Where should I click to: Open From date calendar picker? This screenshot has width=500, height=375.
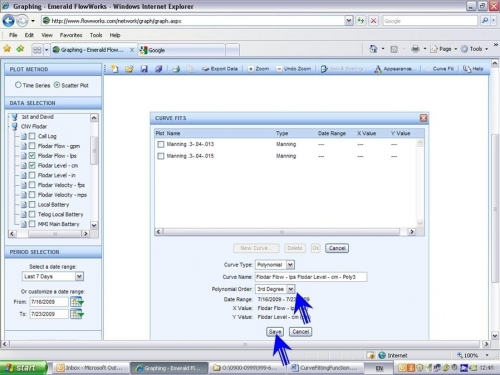click(77, 302)
